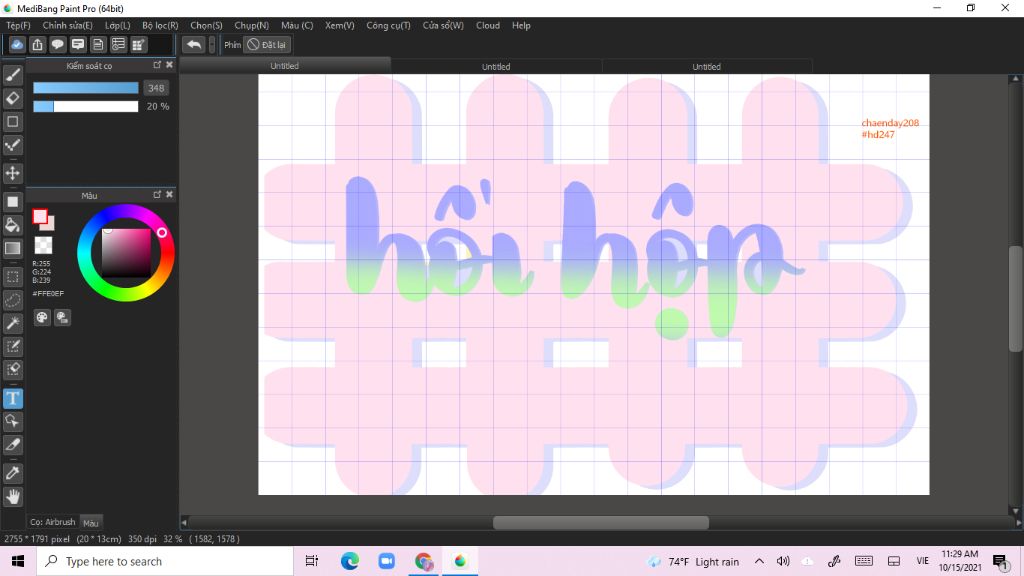
Task: Click the panel layout toolbar icon
Action: click(138, 44)
